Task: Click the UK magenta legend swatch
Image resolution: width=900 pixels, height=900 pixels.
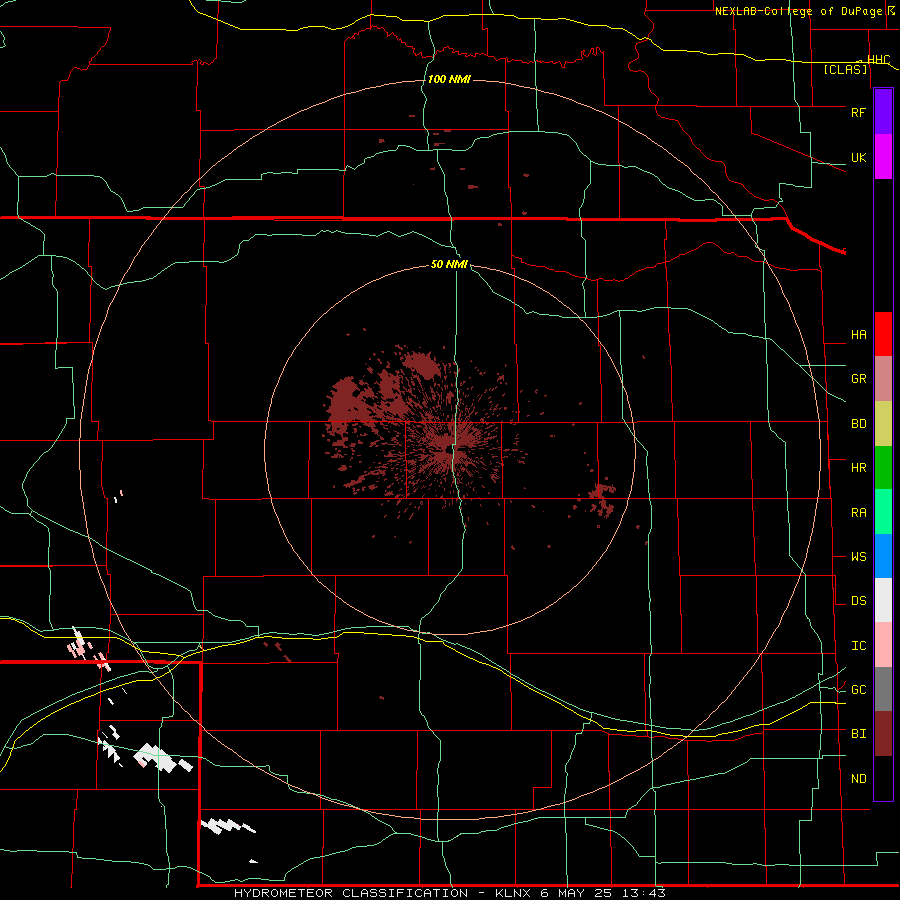Action: (883, 157)
